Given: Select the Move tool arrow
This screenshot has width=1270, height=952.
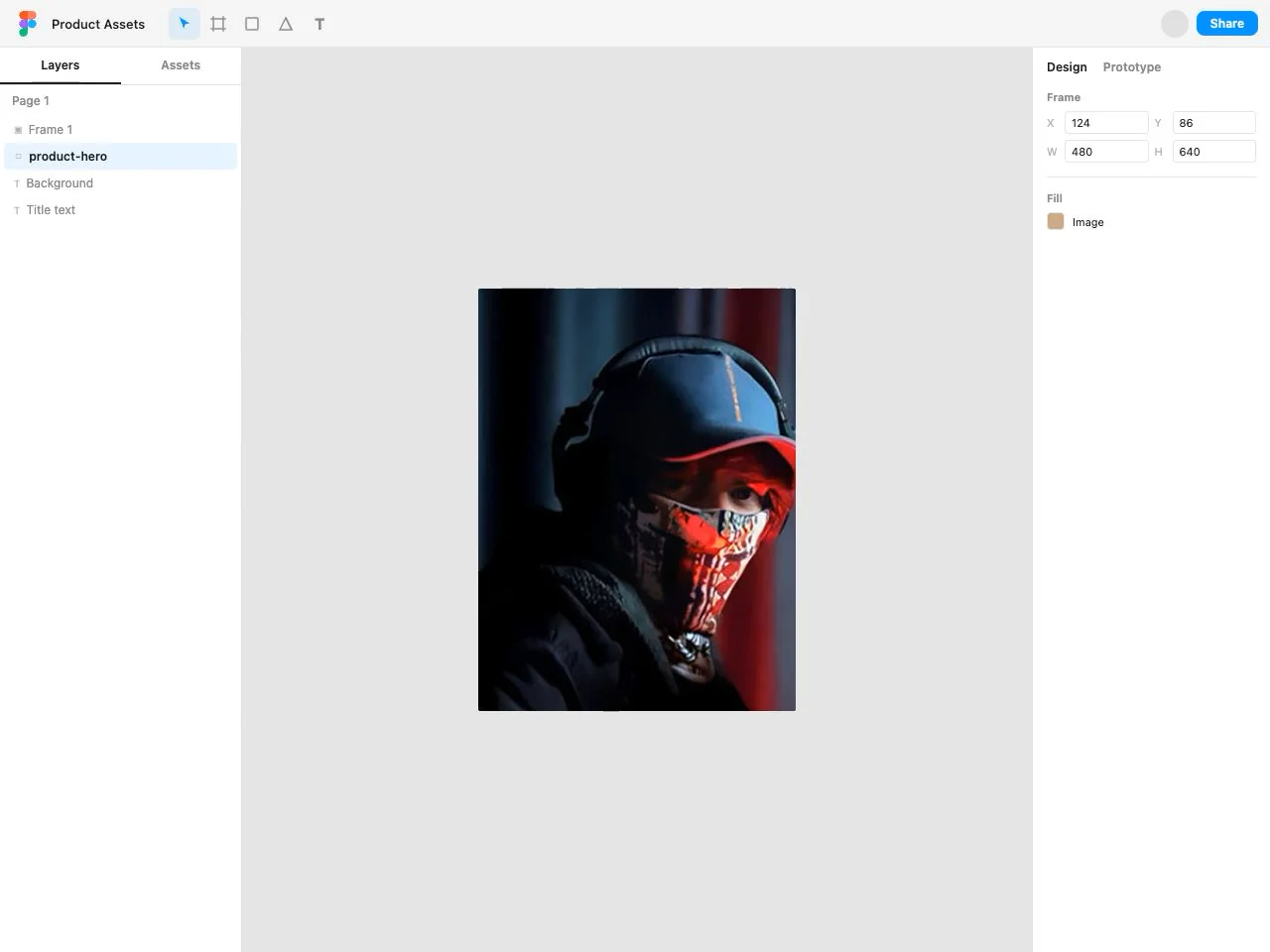Looking at the screenshot, I should [185, 24].
